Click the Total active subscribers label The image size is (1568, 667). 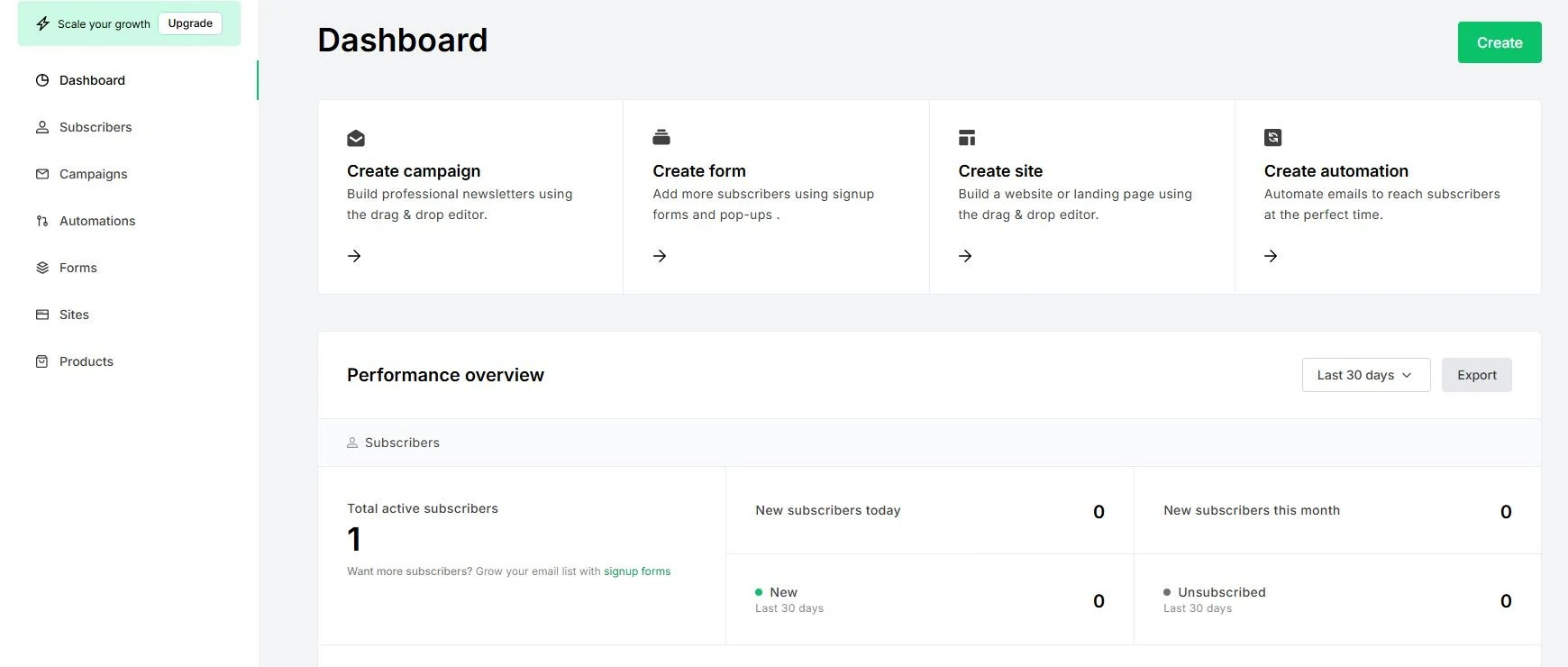point(423,508)
